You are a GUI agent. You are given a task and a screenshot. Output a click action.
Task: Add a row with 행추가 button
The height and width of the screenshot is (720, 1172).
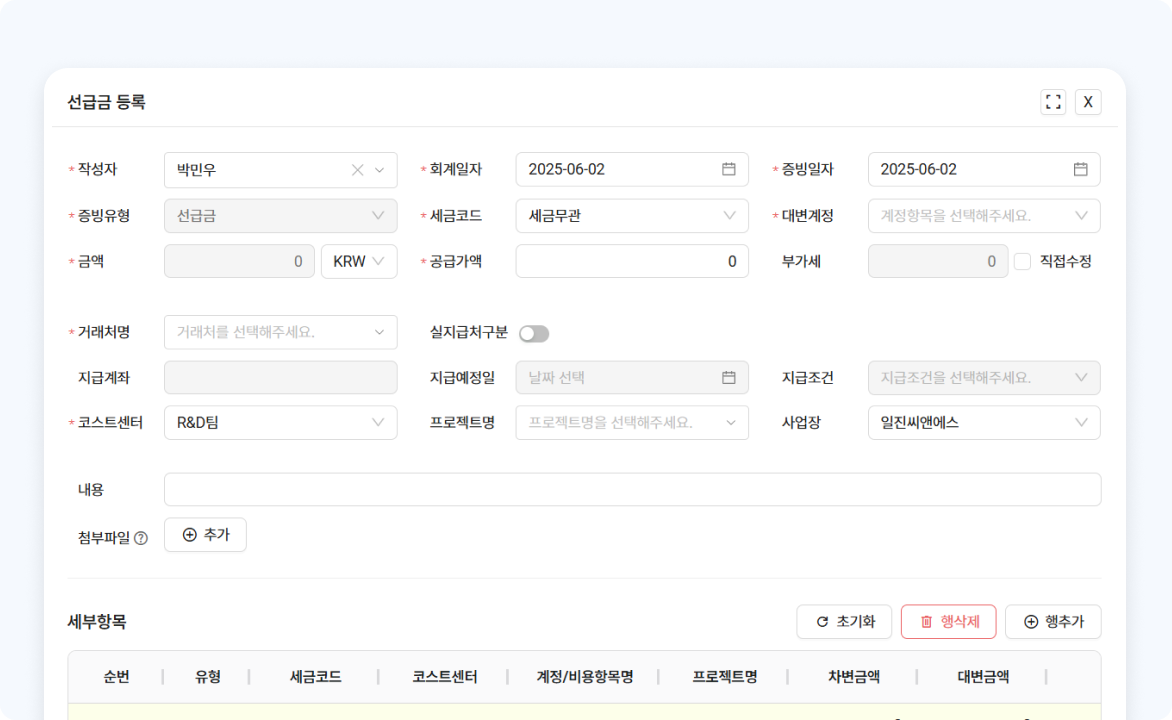(x=1053, y=622)
